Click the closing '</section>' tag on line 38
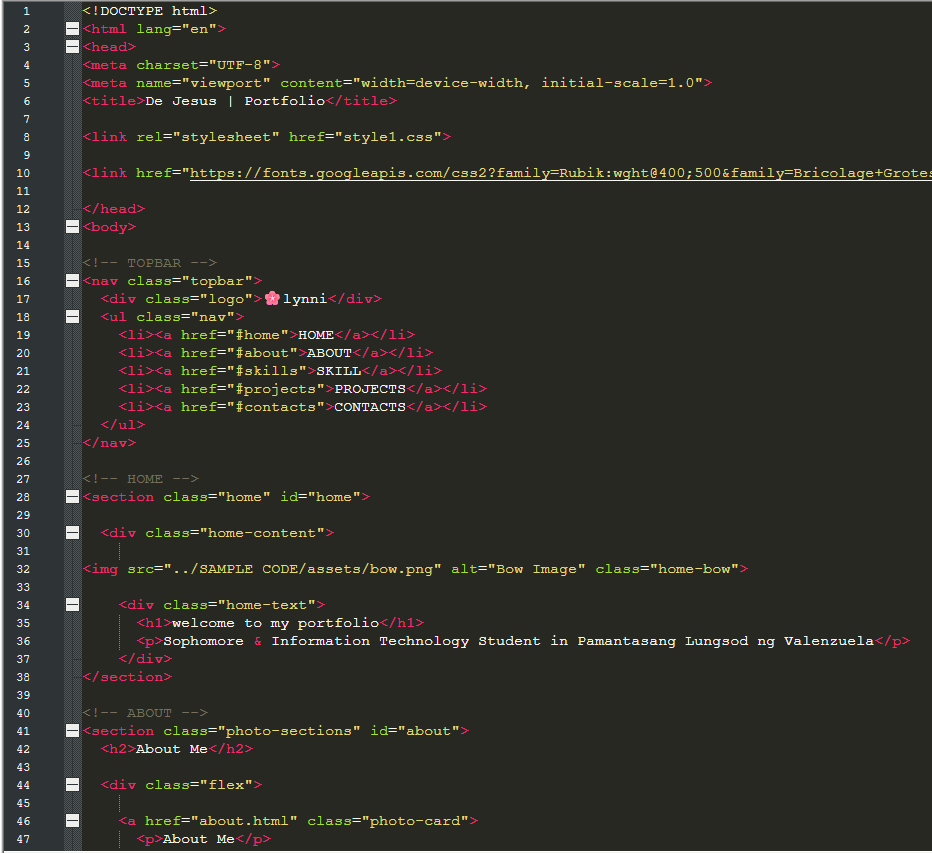Image resolution: width=932 pixels, height=853 pixels. (x=127, y=677)
